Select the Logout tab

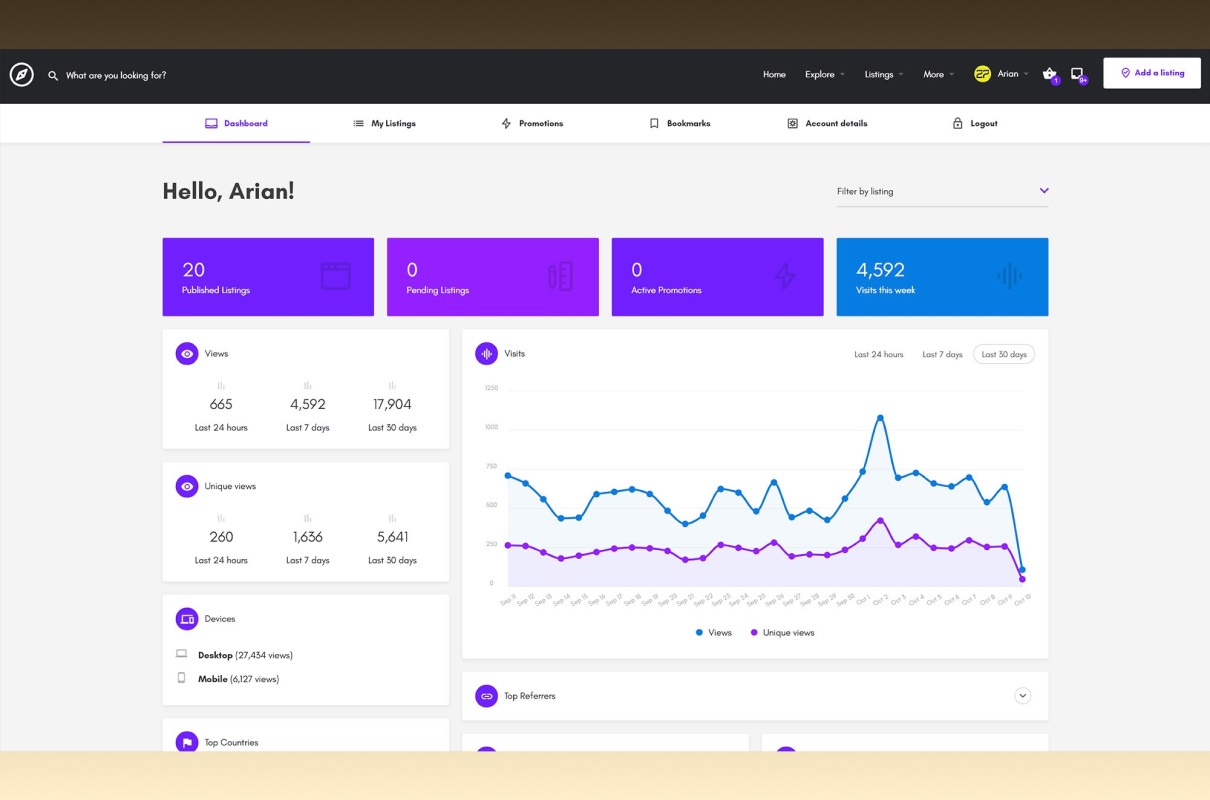click(975, 123)
